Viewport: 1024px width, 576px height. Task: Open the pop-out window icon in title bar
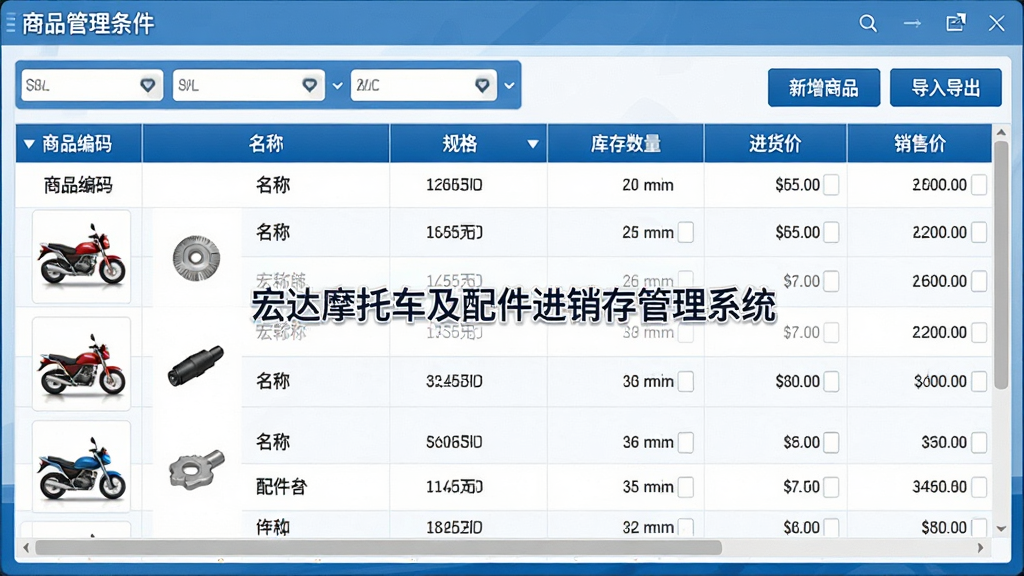coord(956,23)
